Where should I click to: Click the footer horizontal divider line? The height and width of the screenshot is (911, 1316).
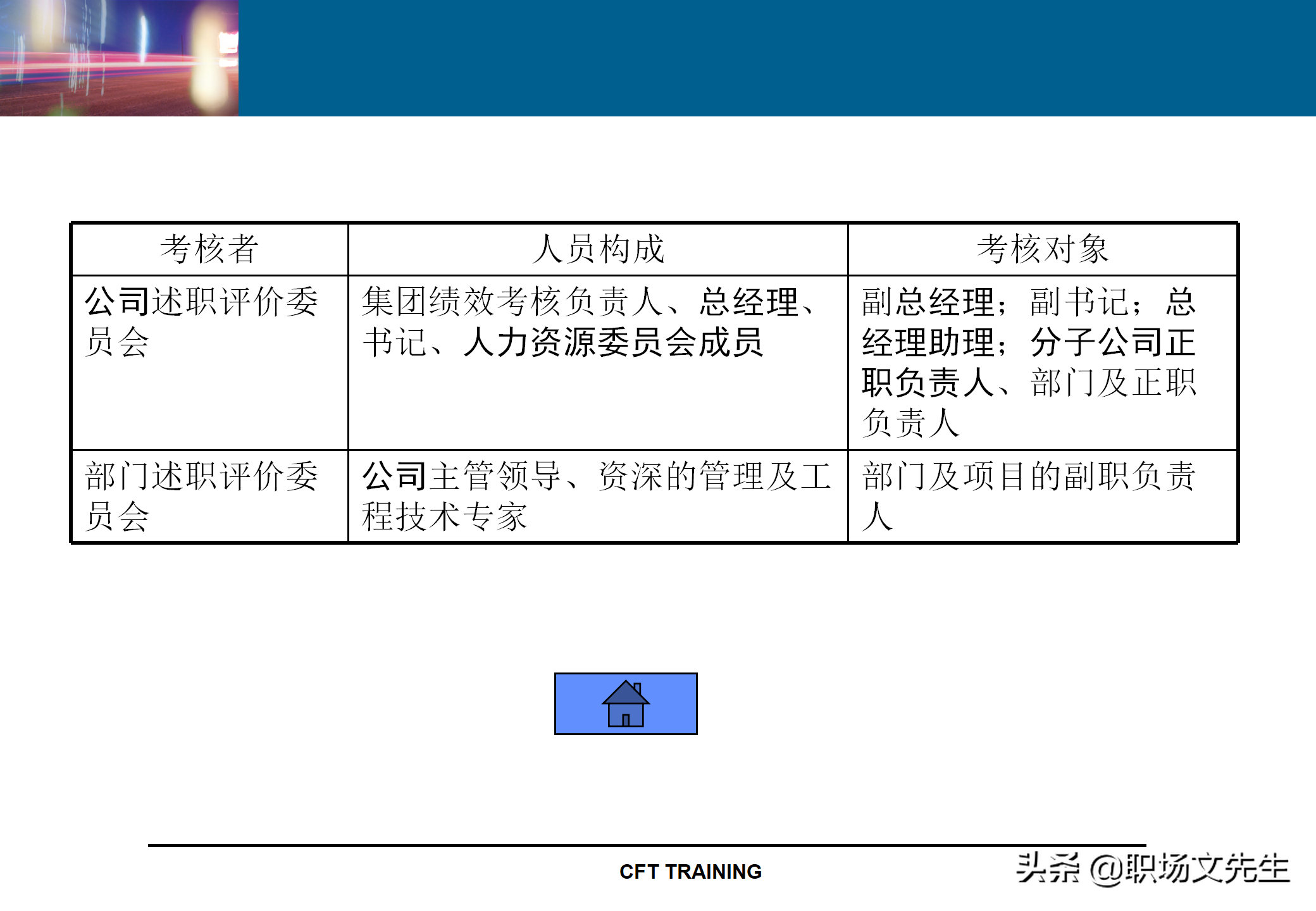tap(647, 845)
